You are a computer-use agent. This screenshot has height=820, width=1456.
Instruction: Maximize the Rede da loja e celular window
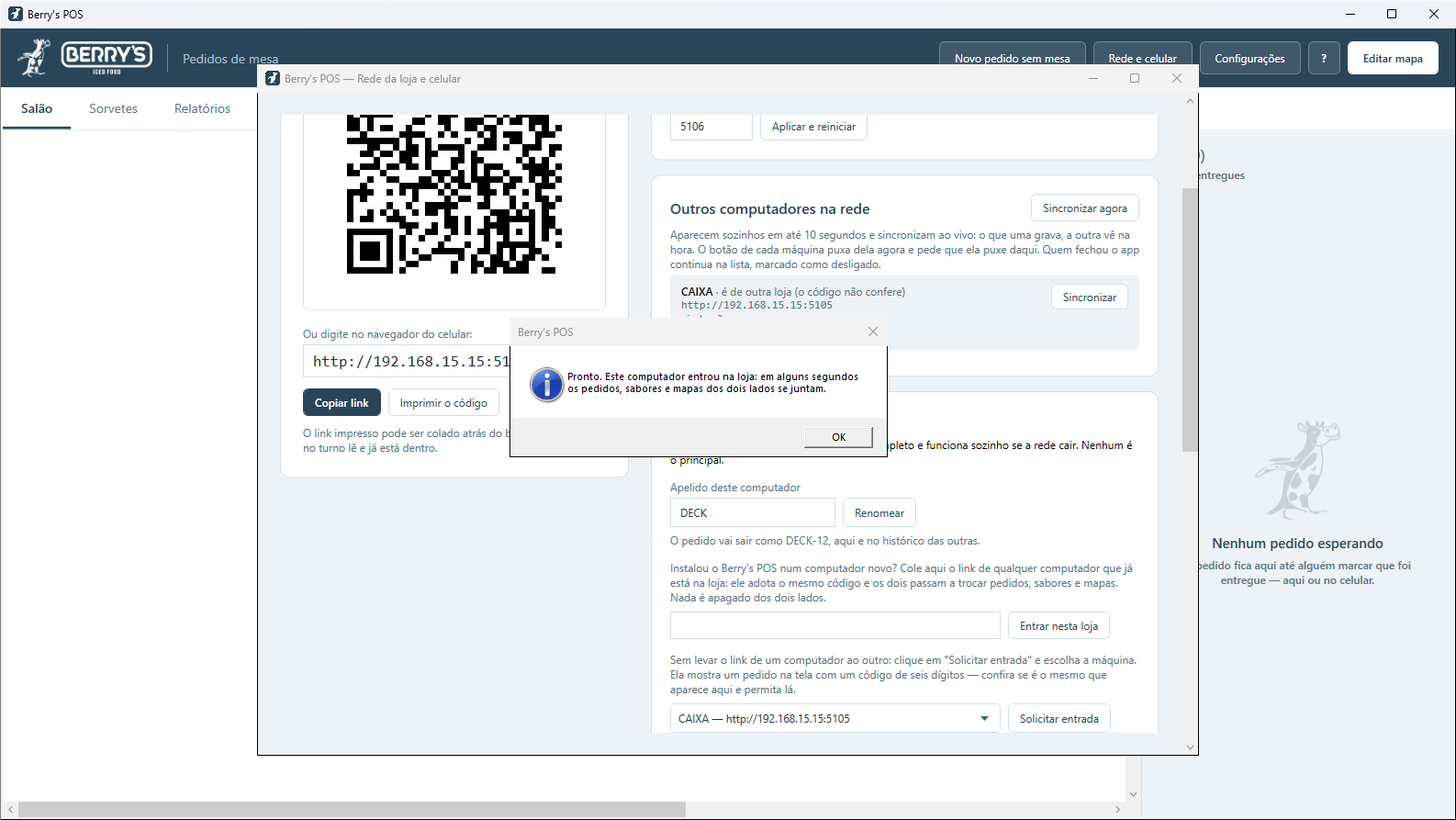(1135, 78)
